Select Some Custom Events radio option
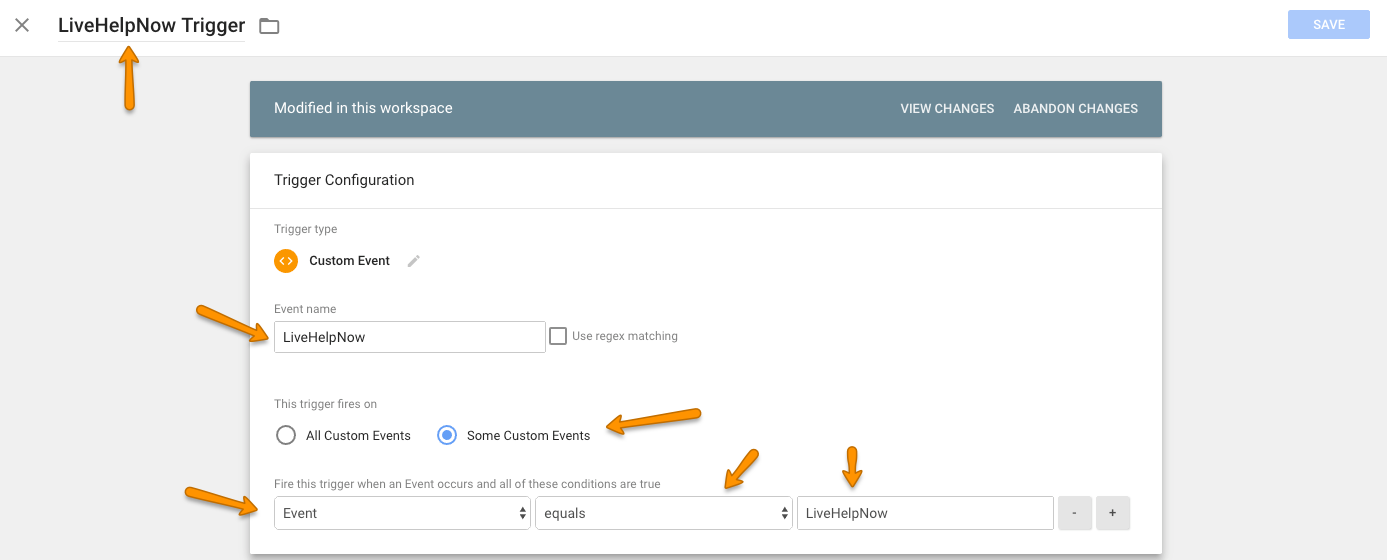Image resolution: width=1387 pixels, height=560 pixels. click(x=447, y=435)
